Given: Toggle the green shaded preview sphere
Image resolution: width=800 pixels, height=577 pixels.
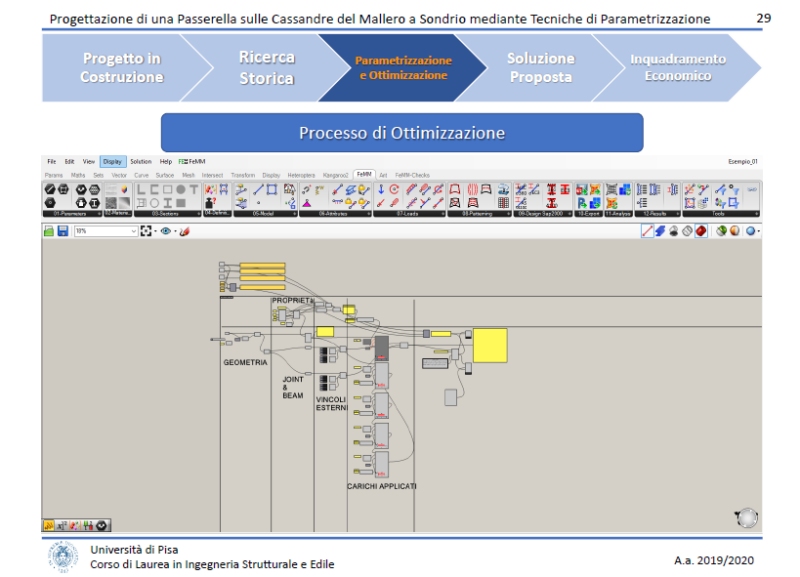Looking at the screenshot, I should coord(720,231).
